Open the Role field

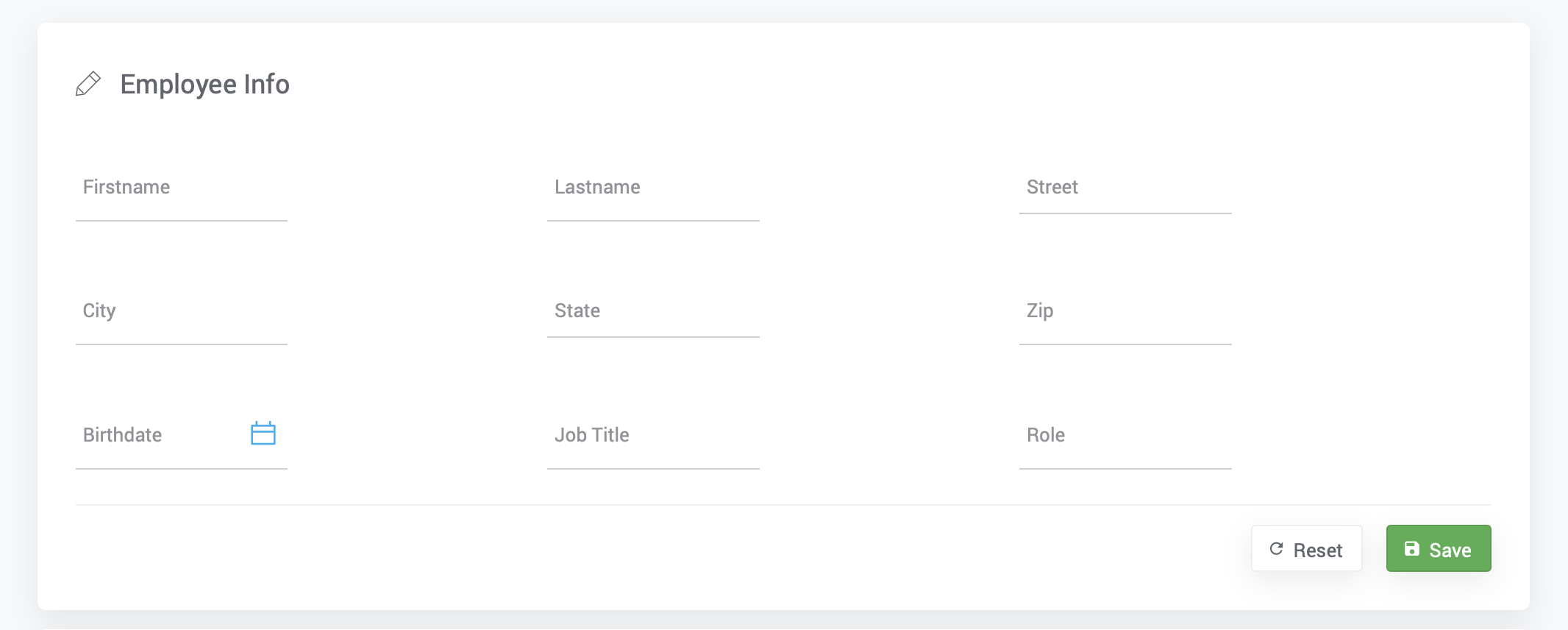(x=1125, y=436)
